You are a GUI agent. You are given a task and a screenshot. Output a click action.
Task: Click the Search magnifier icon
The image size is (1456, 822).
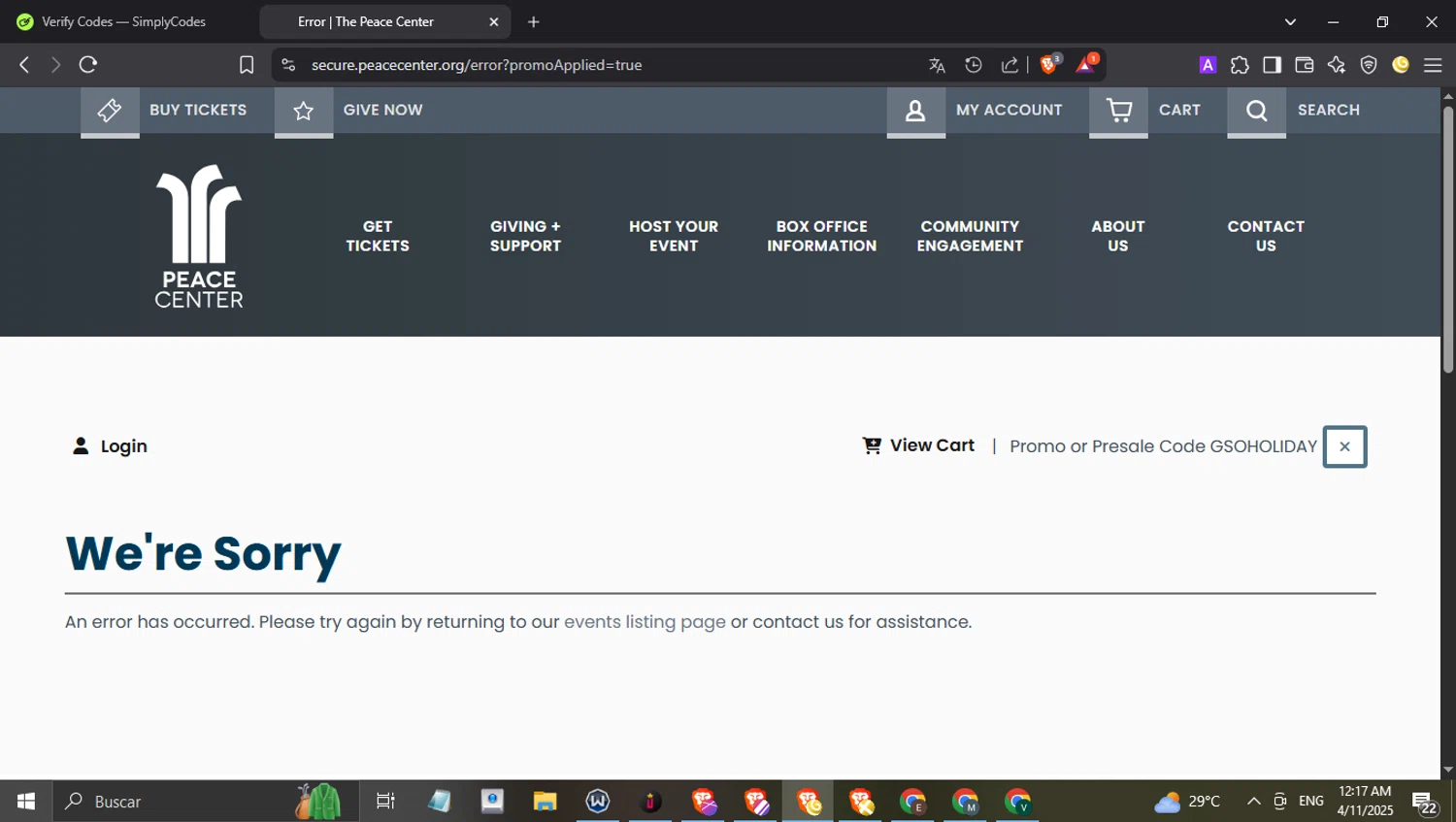pos(1256,110)
